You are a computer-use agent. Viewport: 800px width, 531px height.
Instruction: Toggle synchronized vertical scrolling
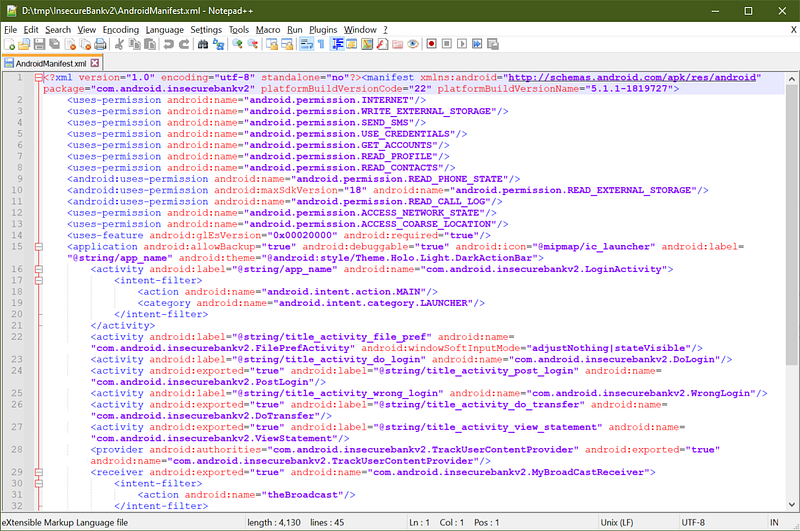point(272,44)
